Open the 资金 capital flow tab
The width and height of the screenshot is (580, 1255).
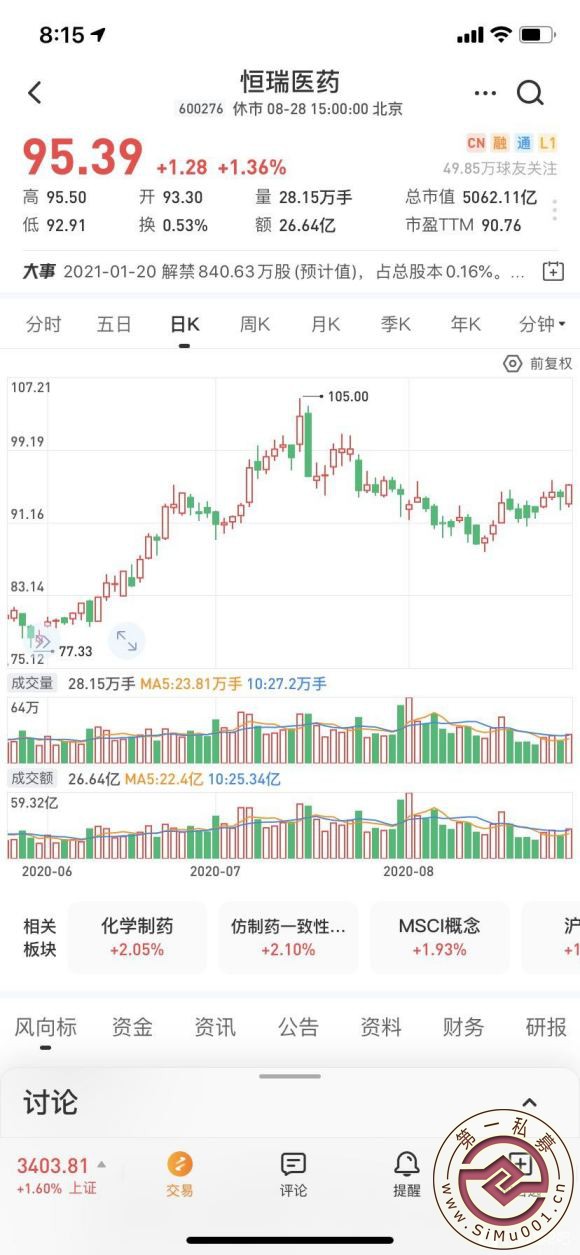[132, 1027]
